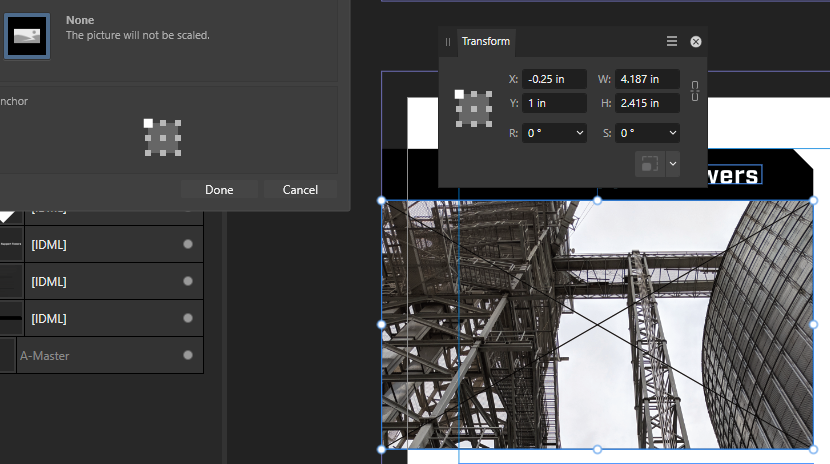Viewport: 830px width, 464px height.
Task: Close the Transform panel
Action: (696, 42)
